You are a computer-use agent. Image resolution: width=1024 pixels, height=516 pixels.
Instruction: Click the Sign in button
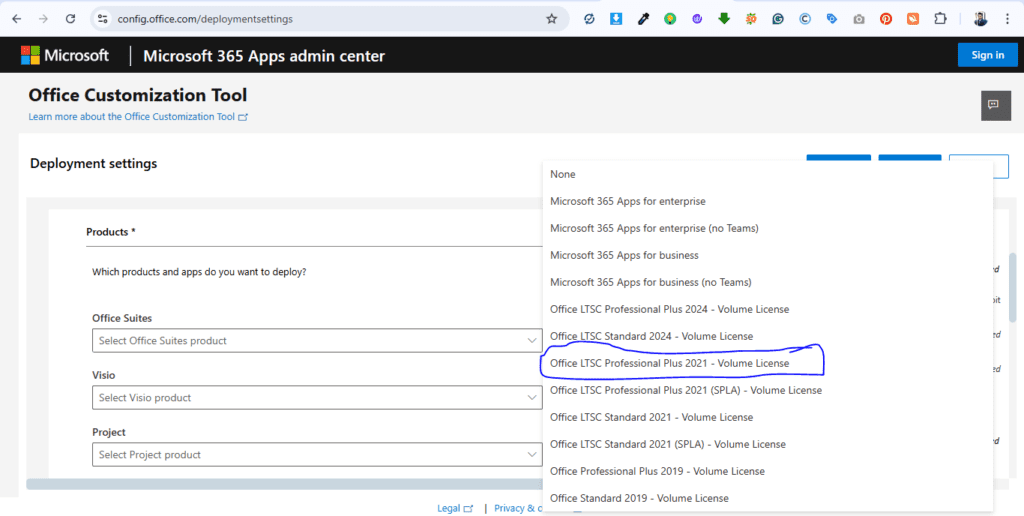pos(987,55)
